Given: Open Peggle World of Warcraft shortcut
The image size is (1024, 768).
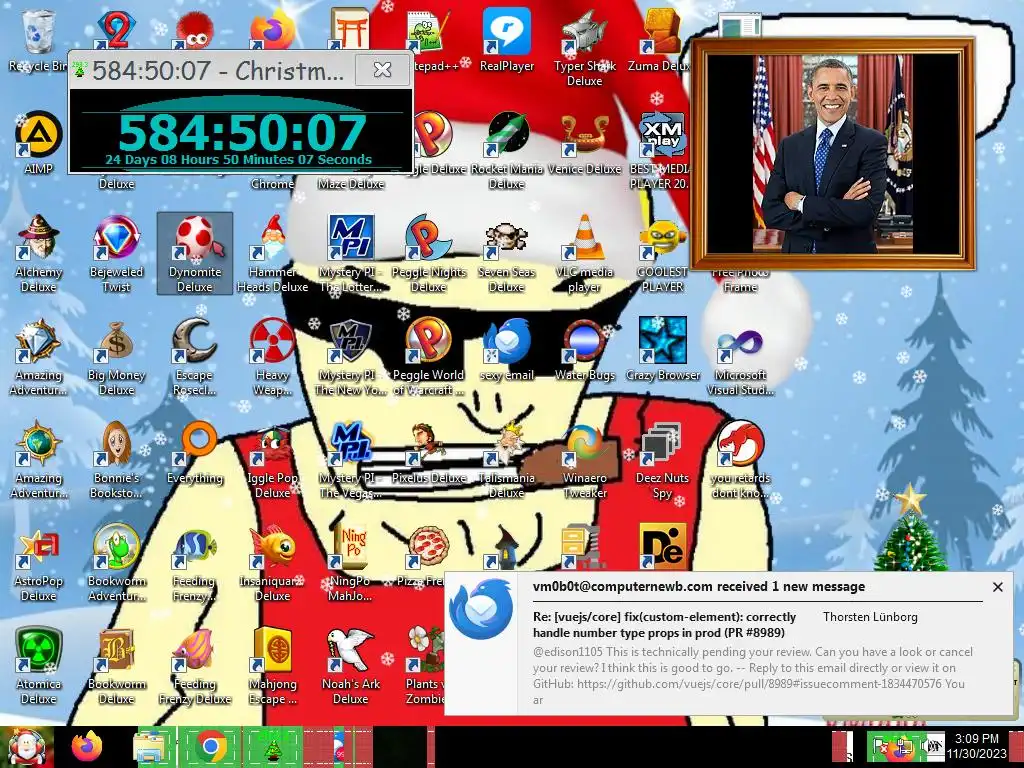Looking at the screenshot, I should [x=428, y=358].
